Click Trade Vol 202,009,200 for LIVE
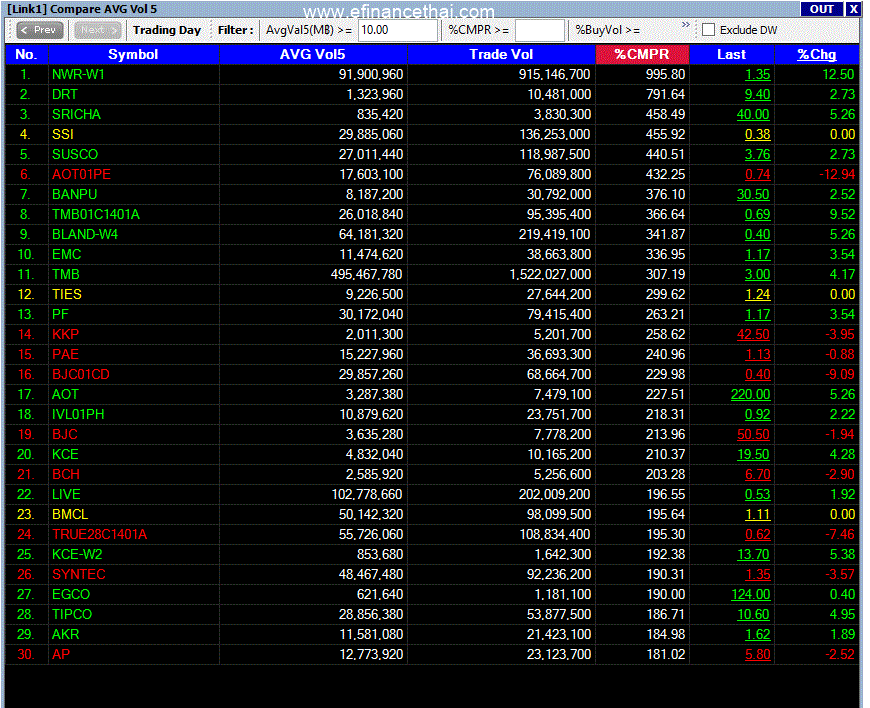Viewport: 870px width, 708px height. coord(554,494)
